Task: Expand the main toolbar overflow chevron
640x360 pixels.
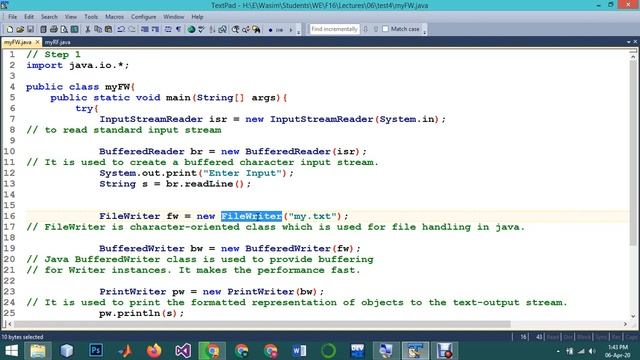Action: [x=299, y=31]
